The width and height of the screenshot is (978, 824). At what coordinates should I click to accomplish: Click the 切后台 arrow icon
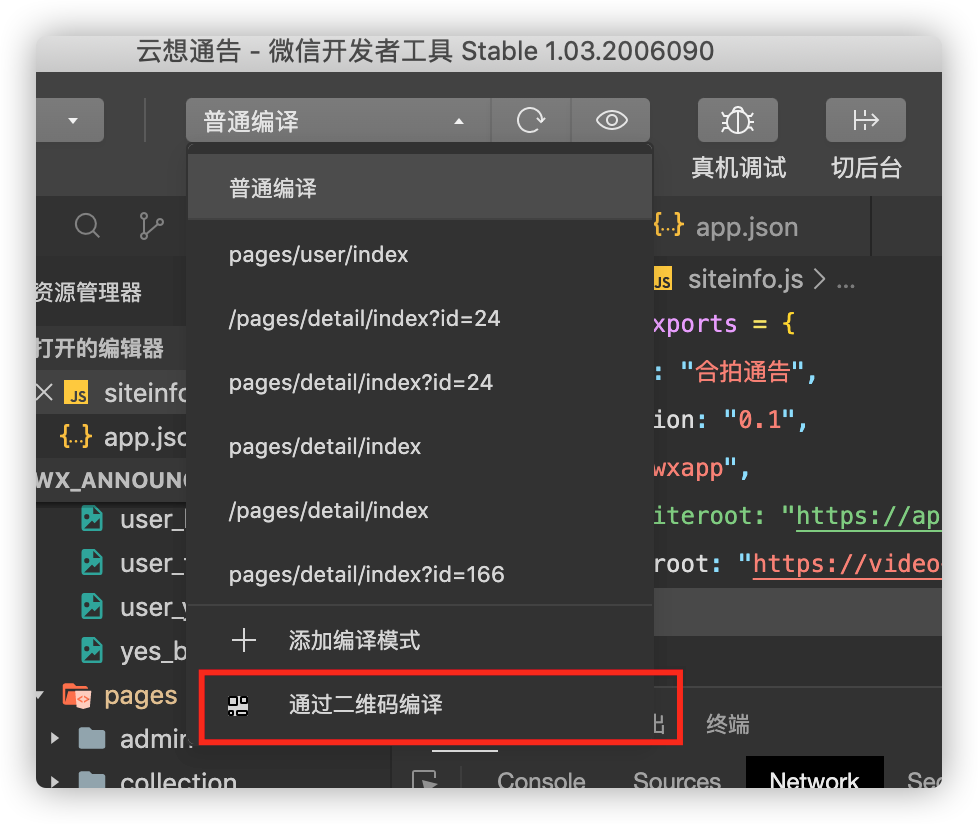(866, 120)
